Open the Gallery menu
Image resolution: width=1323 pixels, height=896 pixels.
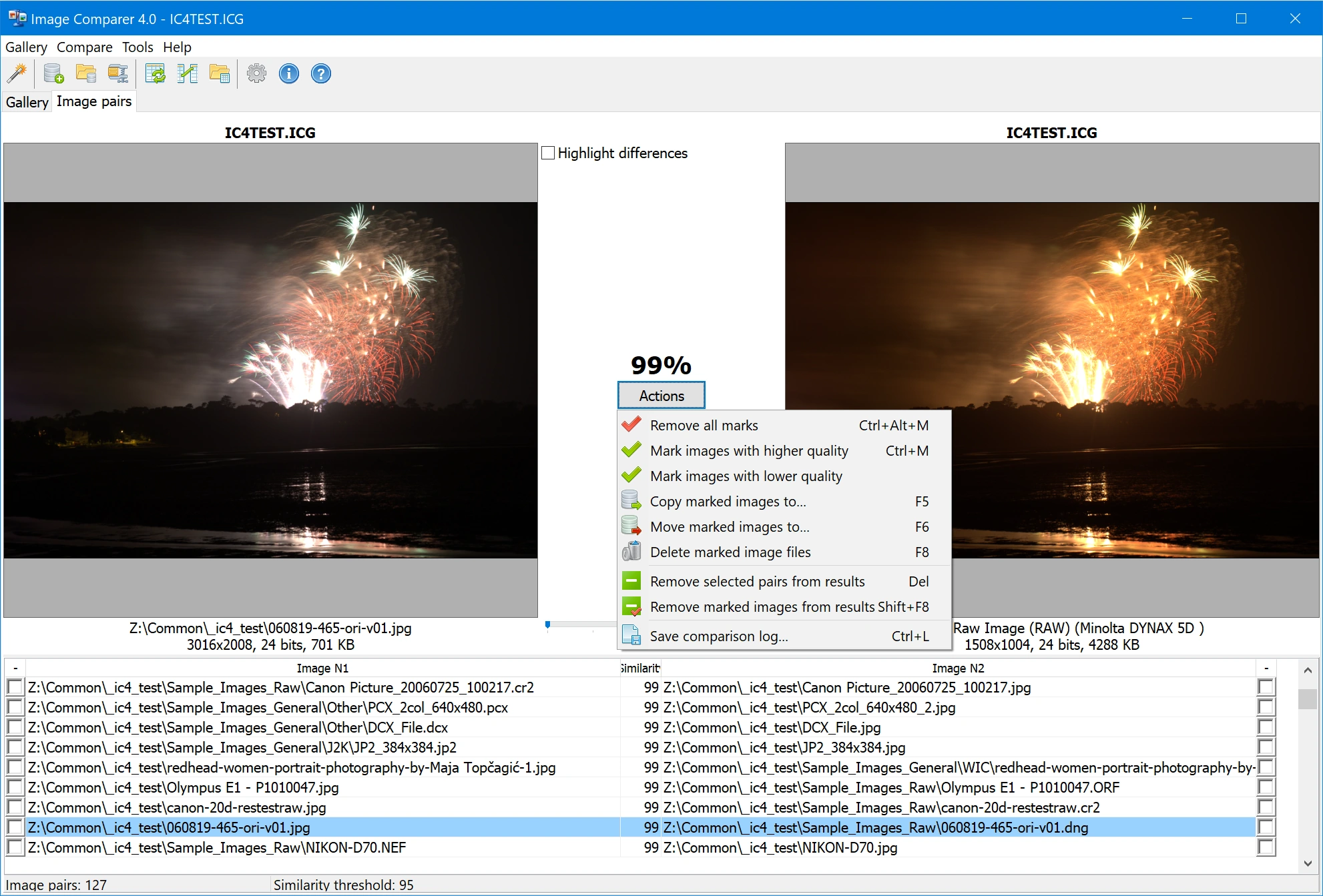(26, 47)
